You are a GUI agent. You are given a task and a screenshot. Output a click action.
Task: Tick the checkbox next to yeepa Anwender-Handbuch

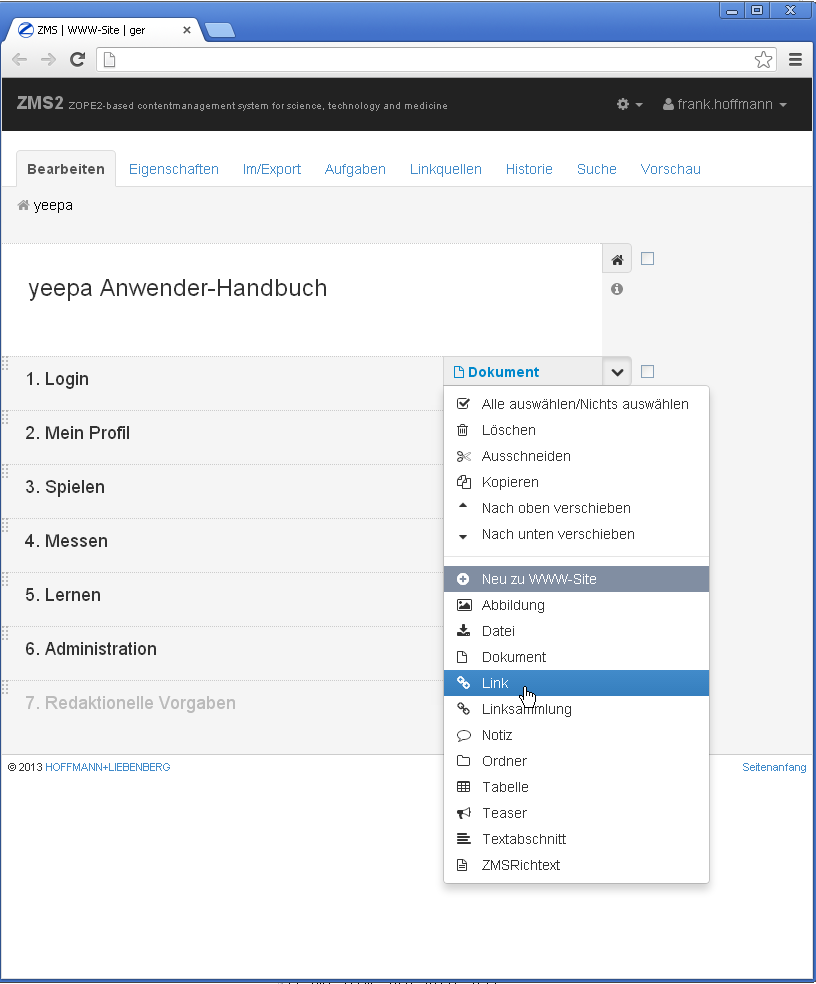click(x=647, y=259)
